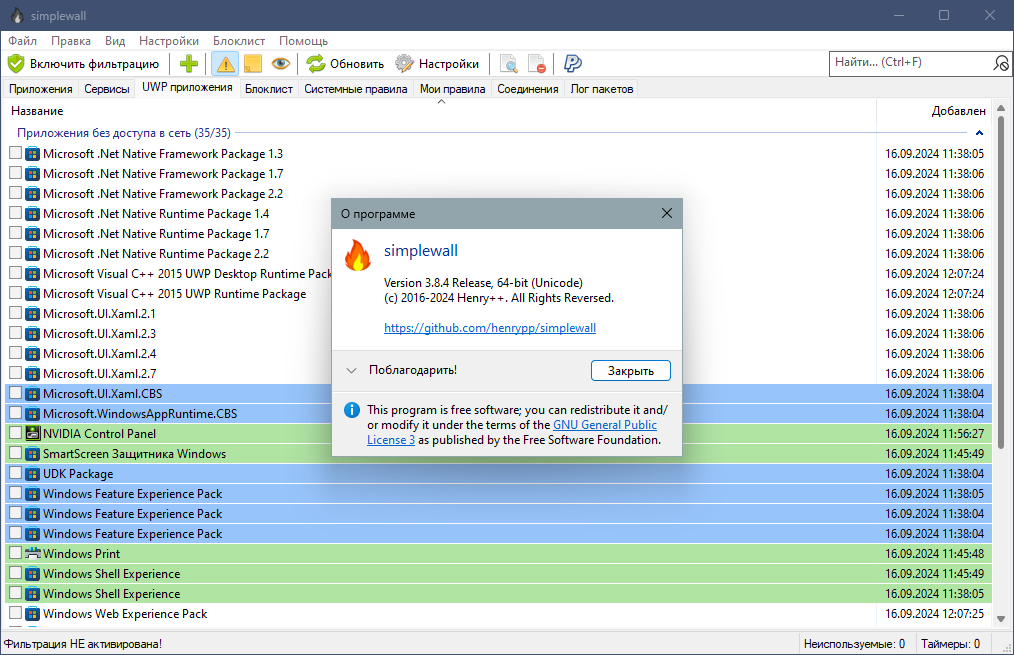Click the simplewall flame icon in title bar
This screenshot has height=655, width=1014.
tap(17, 16)
